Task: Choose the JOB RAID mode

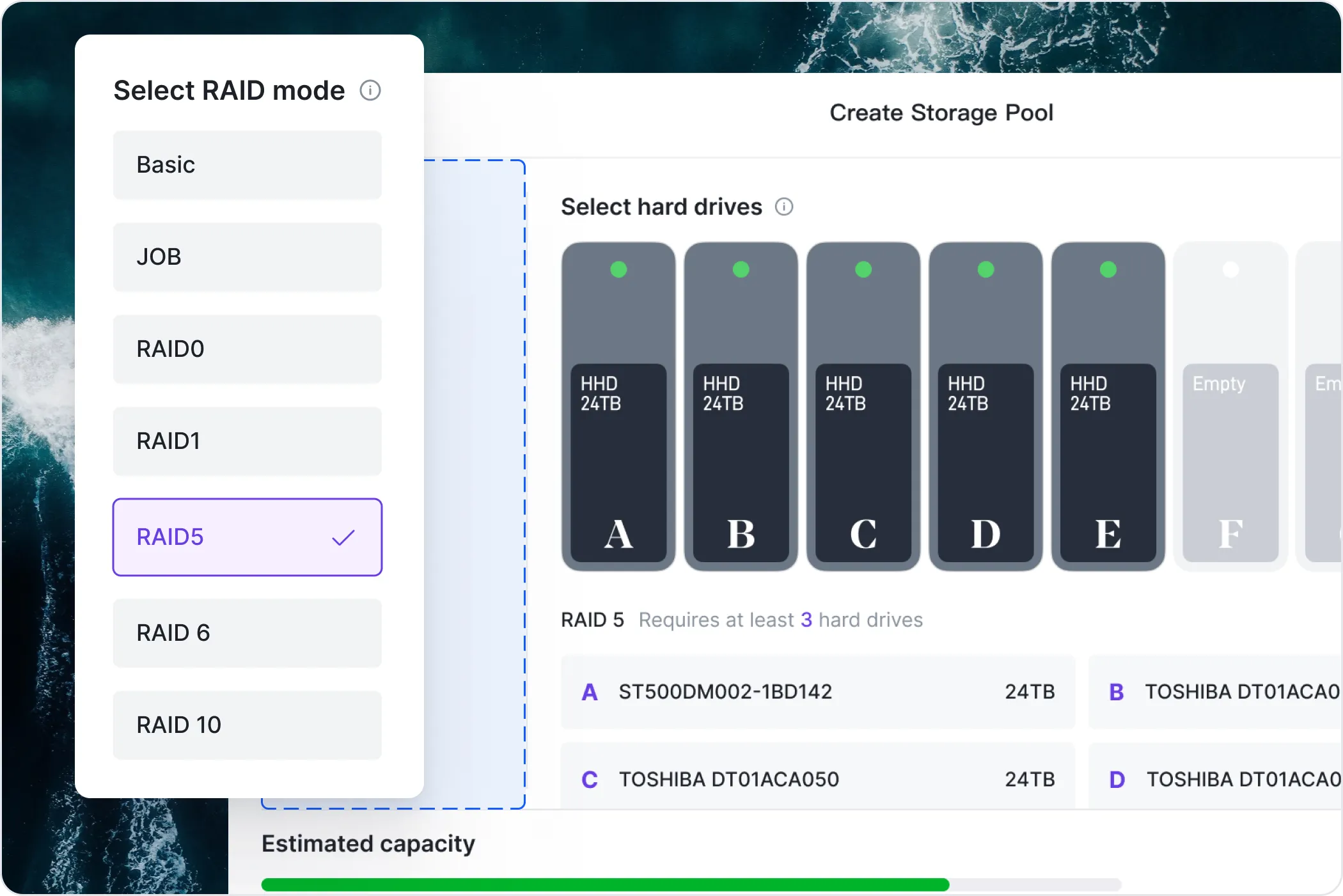Action: click(x=247, y=257)
